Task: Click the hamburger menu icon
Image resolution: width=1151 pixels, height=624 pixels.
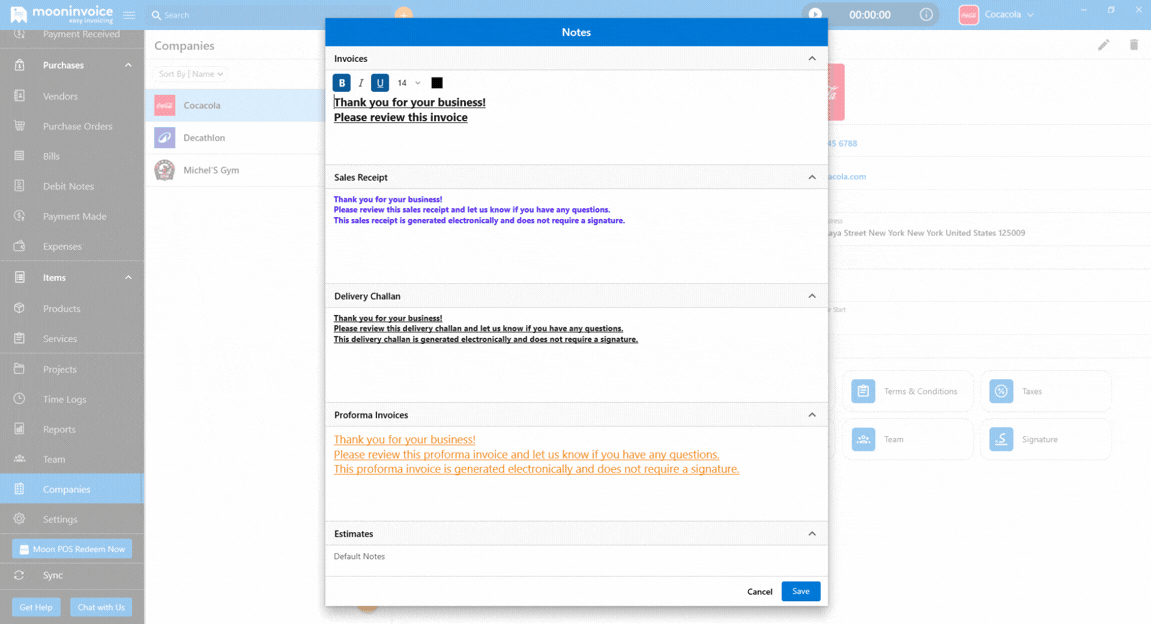Action: (x=129, y=15)
